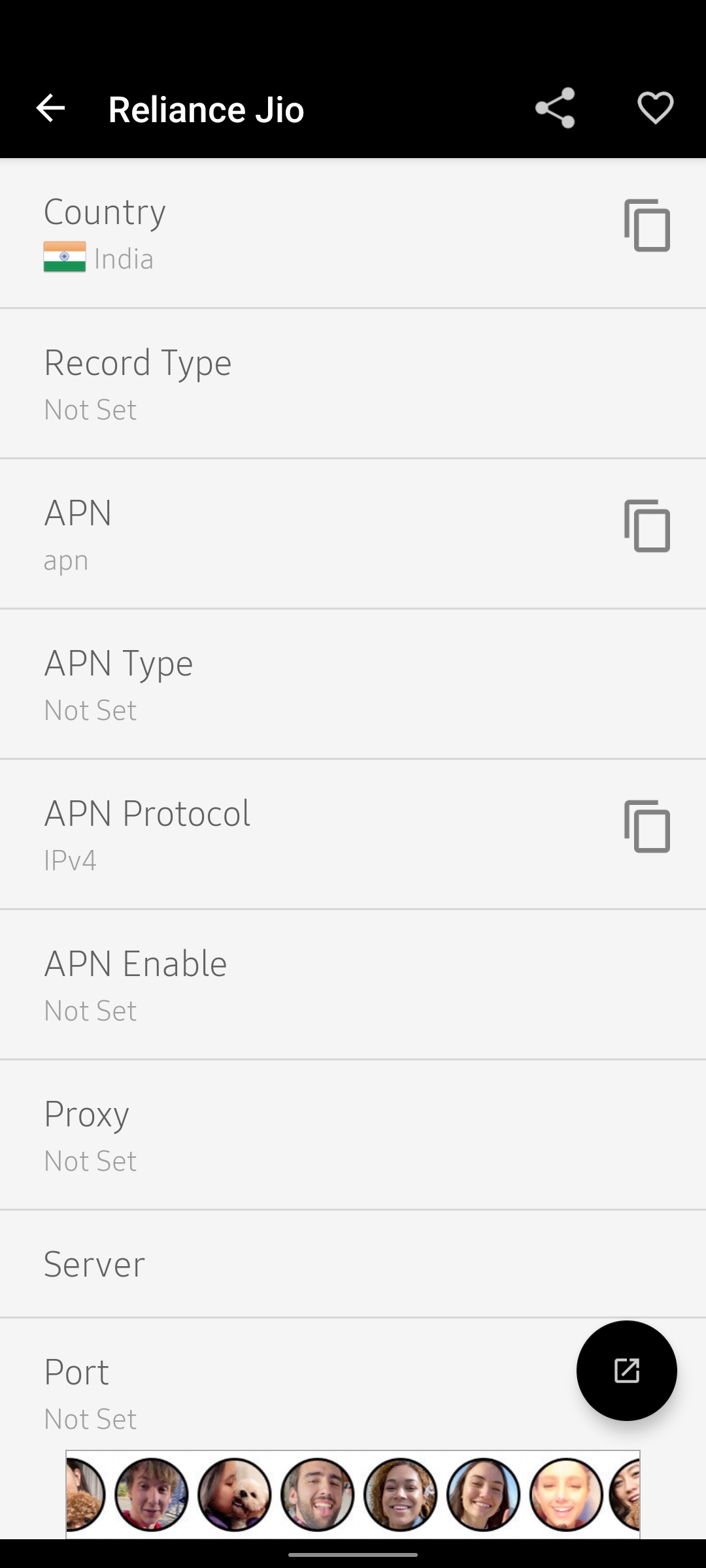Share the Reliance Jio APN details
Viewport: 706px width, 1568px height.
pos(555,108)
